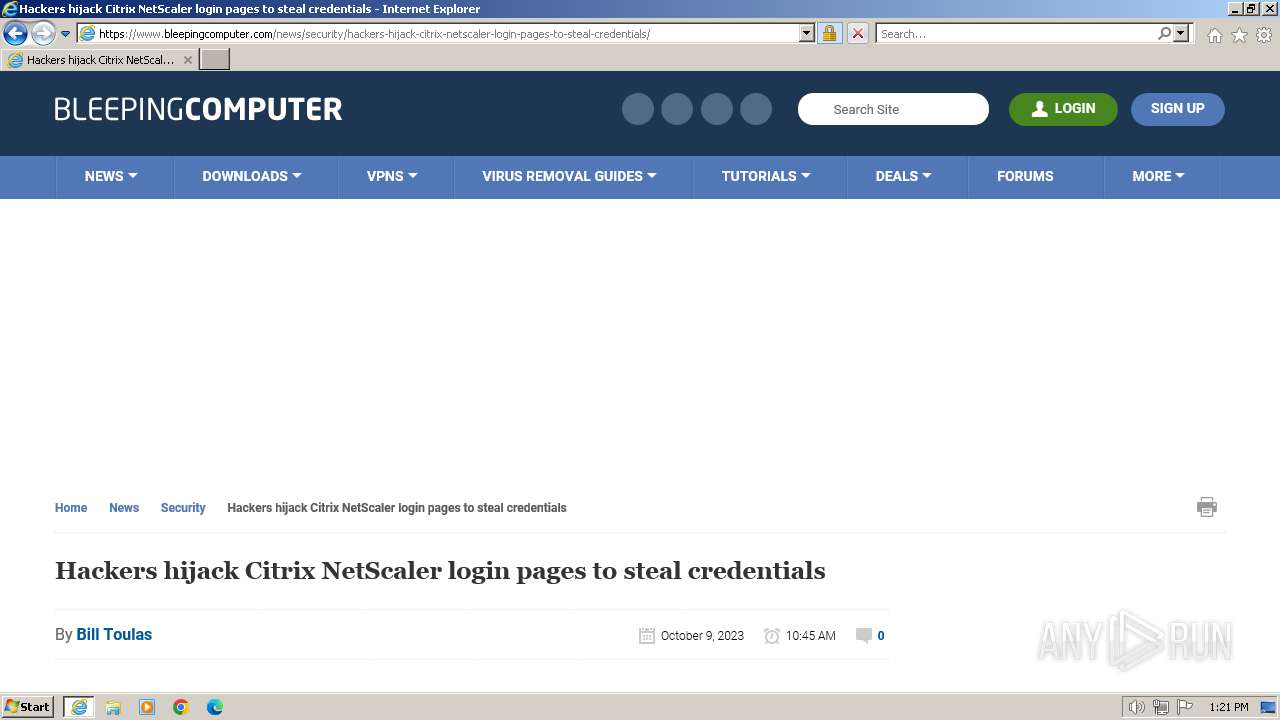This screenshot has width=1280, height=720.
Task: Open the IE Home icon
Action: coord(1214,35)
